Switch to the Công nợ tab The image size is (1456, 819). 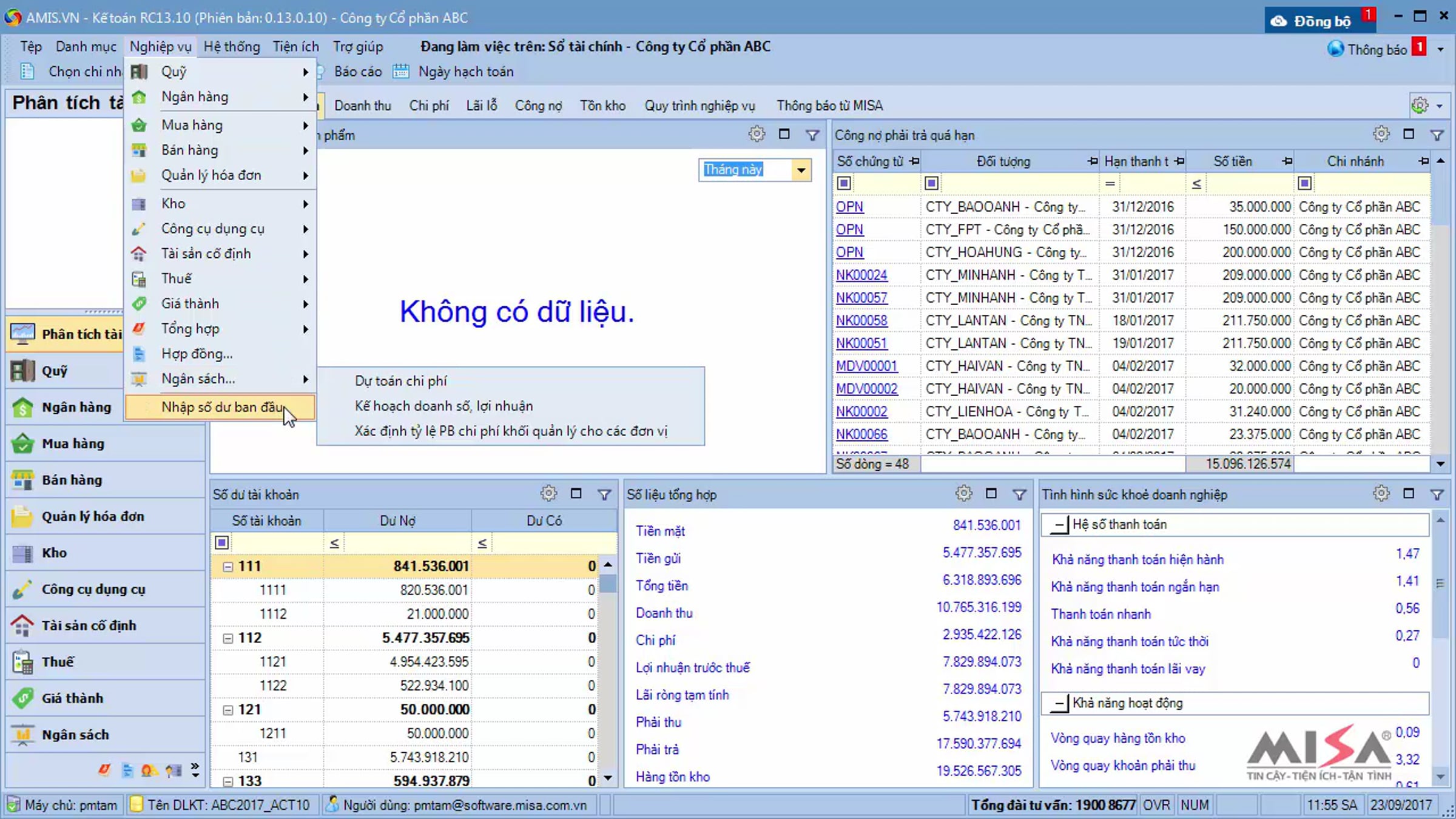(x=538, y=106)
